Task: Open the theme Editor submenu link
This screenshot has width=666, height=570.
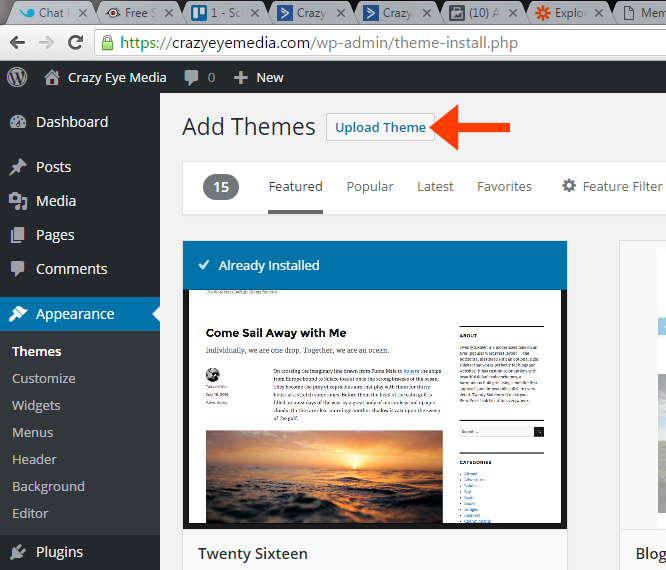Action: tap(30, 513)
